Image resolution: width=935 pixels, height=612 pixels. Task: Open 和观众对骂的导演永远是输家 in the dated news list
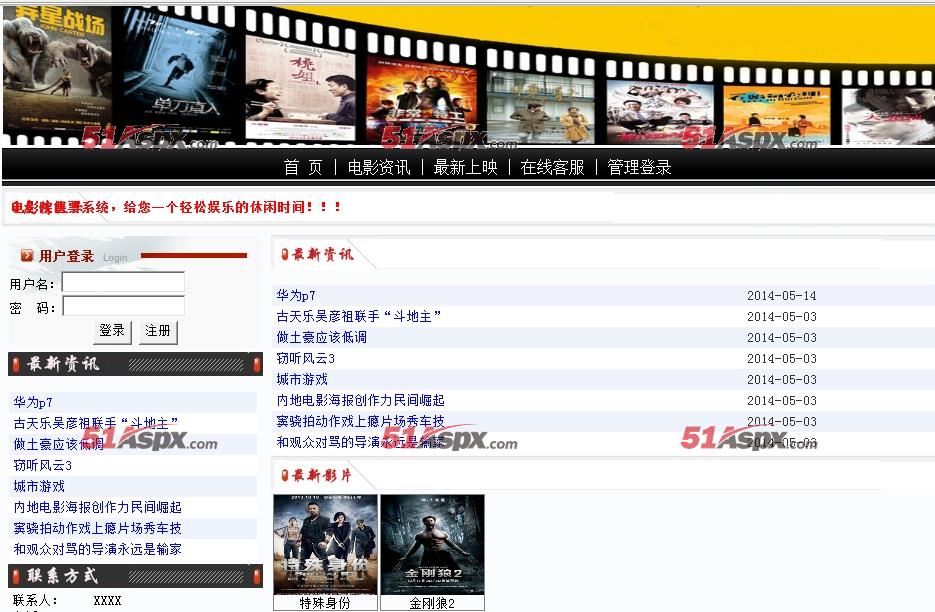[x=360, y=442]
